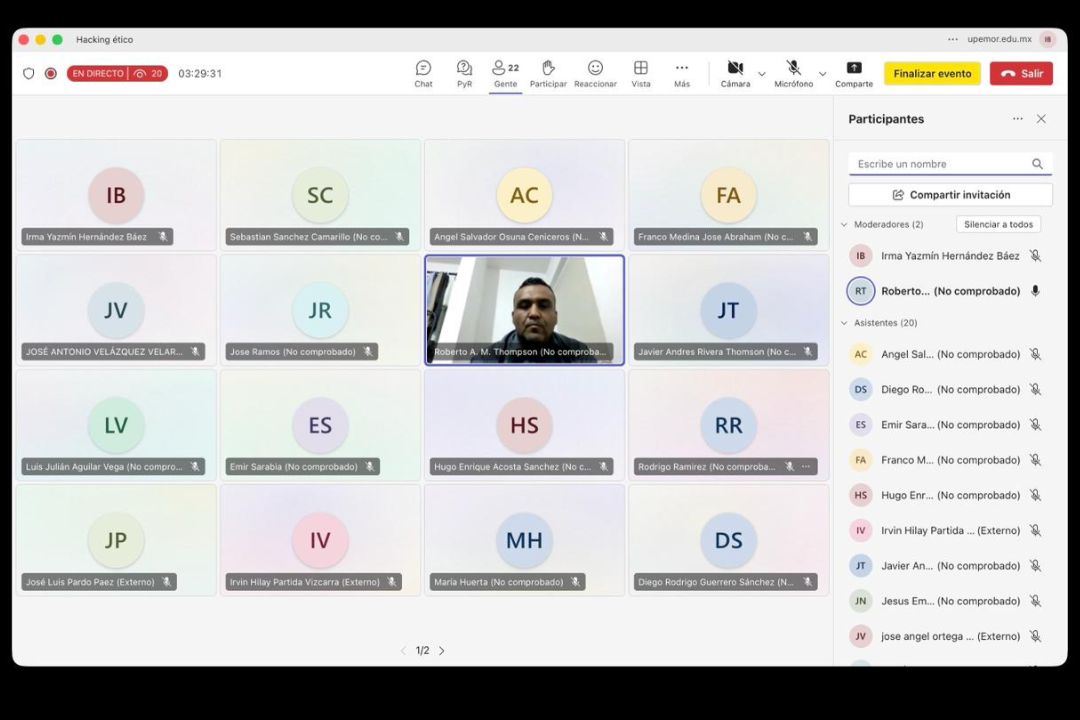
Task: Toggle the Micrófono mute state
Action: (793, 73)
